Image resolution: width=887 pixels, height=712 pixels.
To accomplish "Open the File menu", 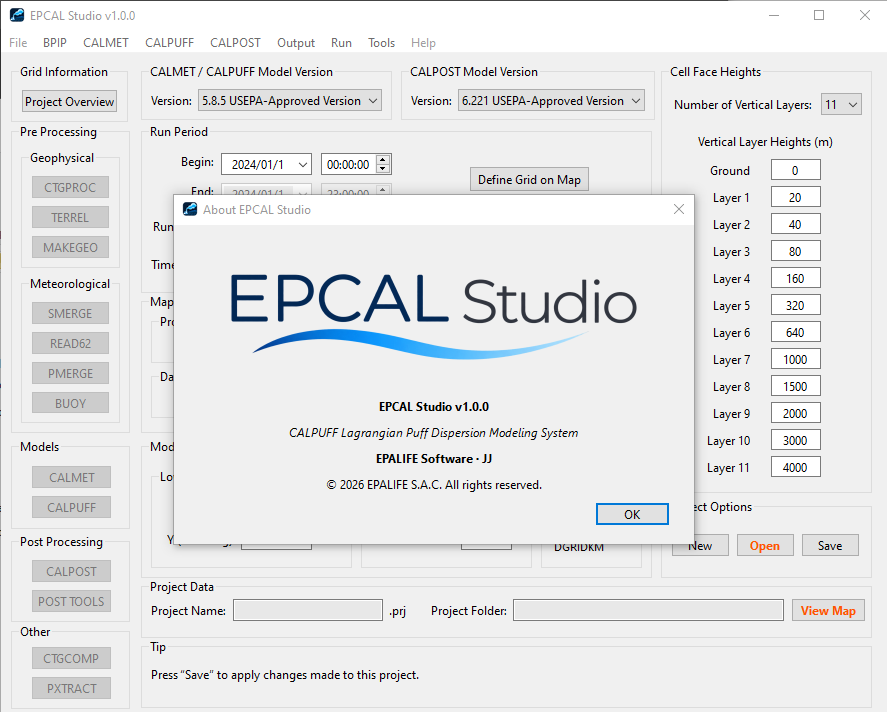I will point(18,43).
